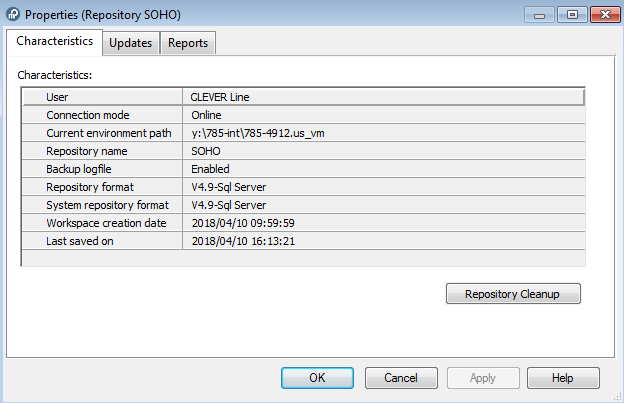Select the Connection mode label cell
Screen dimensions: 624x403
coord(102,115)
